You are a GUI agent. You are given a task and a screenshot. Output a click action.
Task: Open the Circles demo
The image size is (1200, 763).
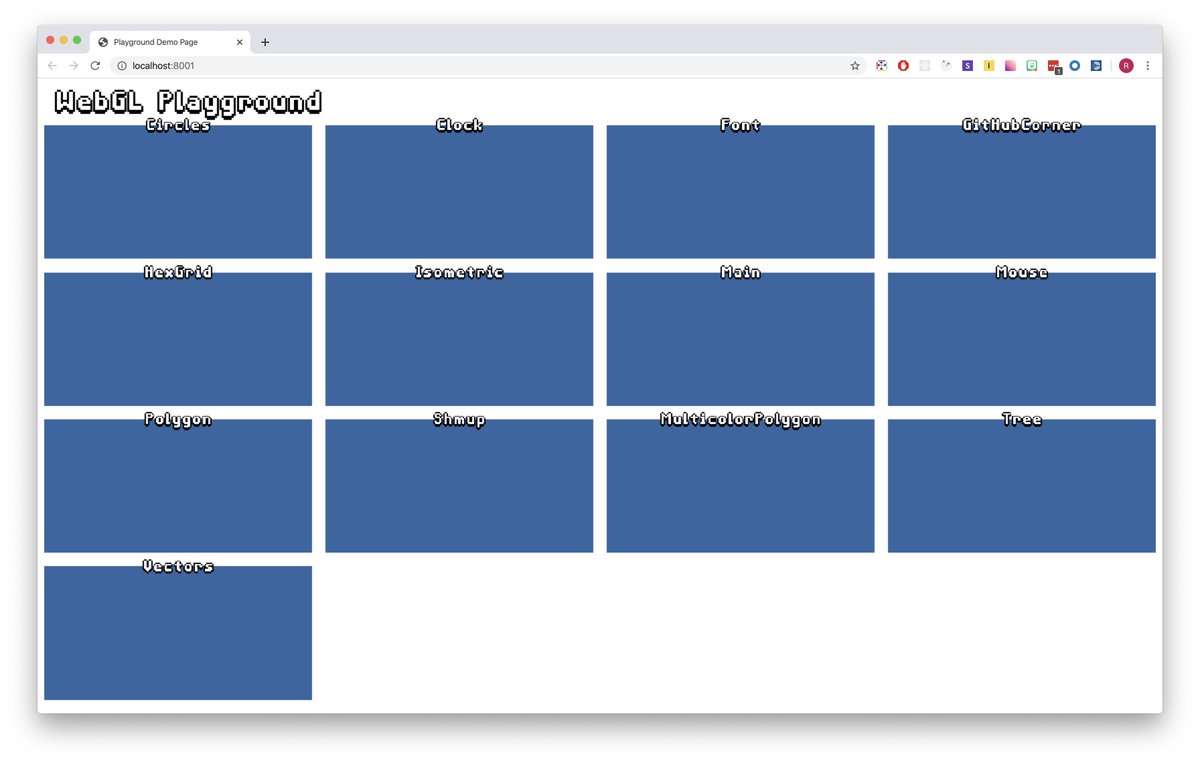pos(178,191)
